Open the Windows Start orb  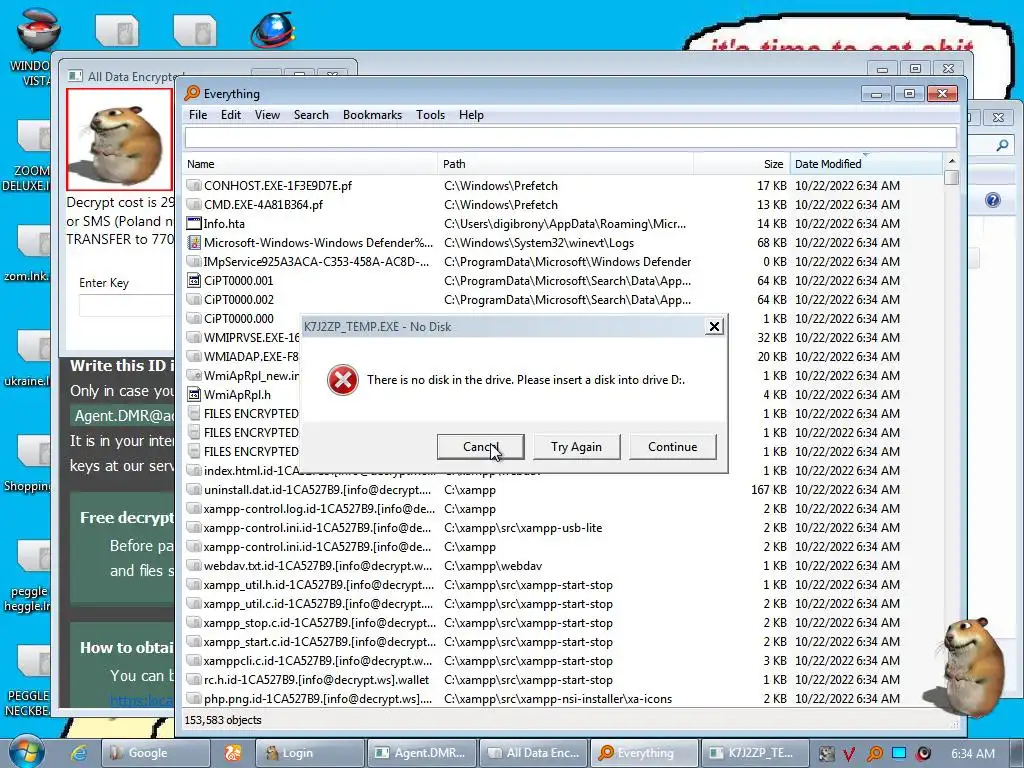point(26,751)
